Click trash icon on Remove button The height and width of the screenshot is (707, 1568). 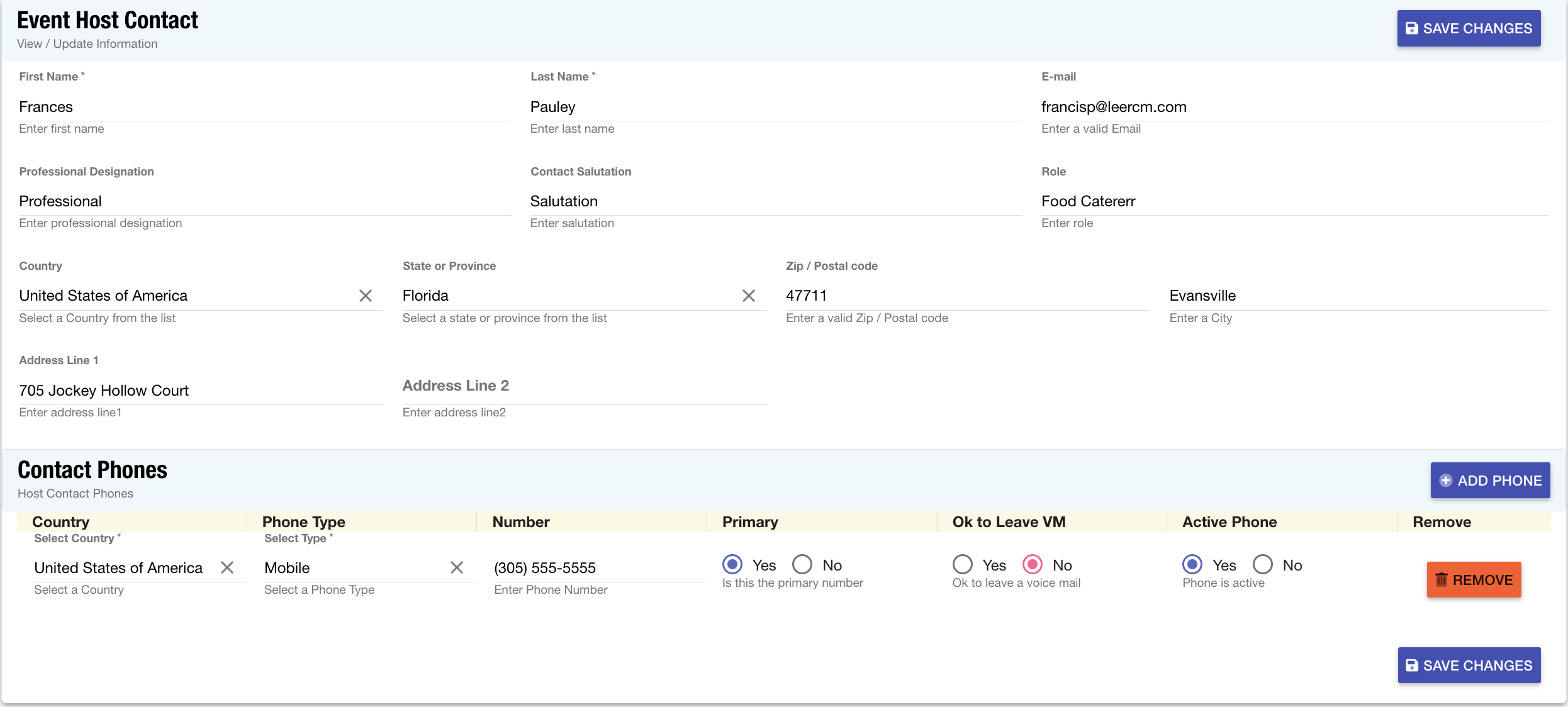coord(1441,579)
